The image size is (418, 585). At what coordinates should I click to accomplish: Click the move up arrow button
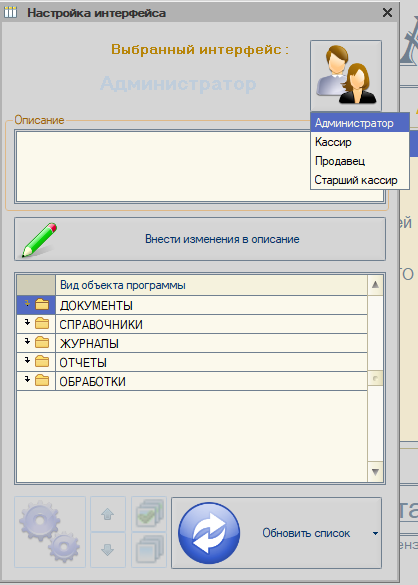tap(108, 514)
